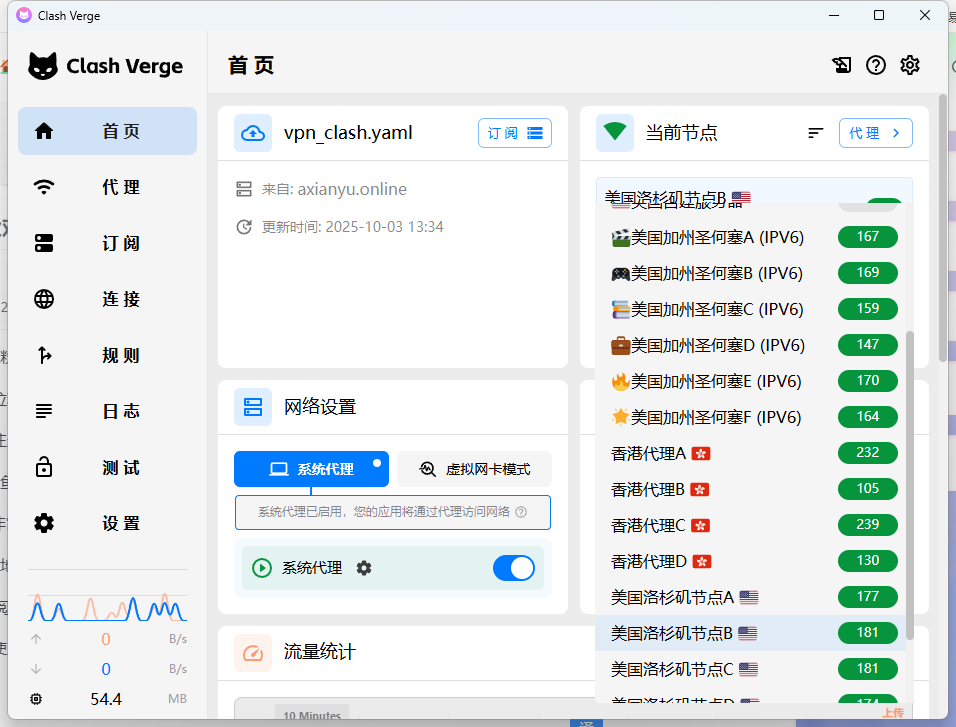Viewport: 956px width, 727px height.
Task: Pick 美国加州圣何塞D (IPV6) node
Action: tap(707, 345)
